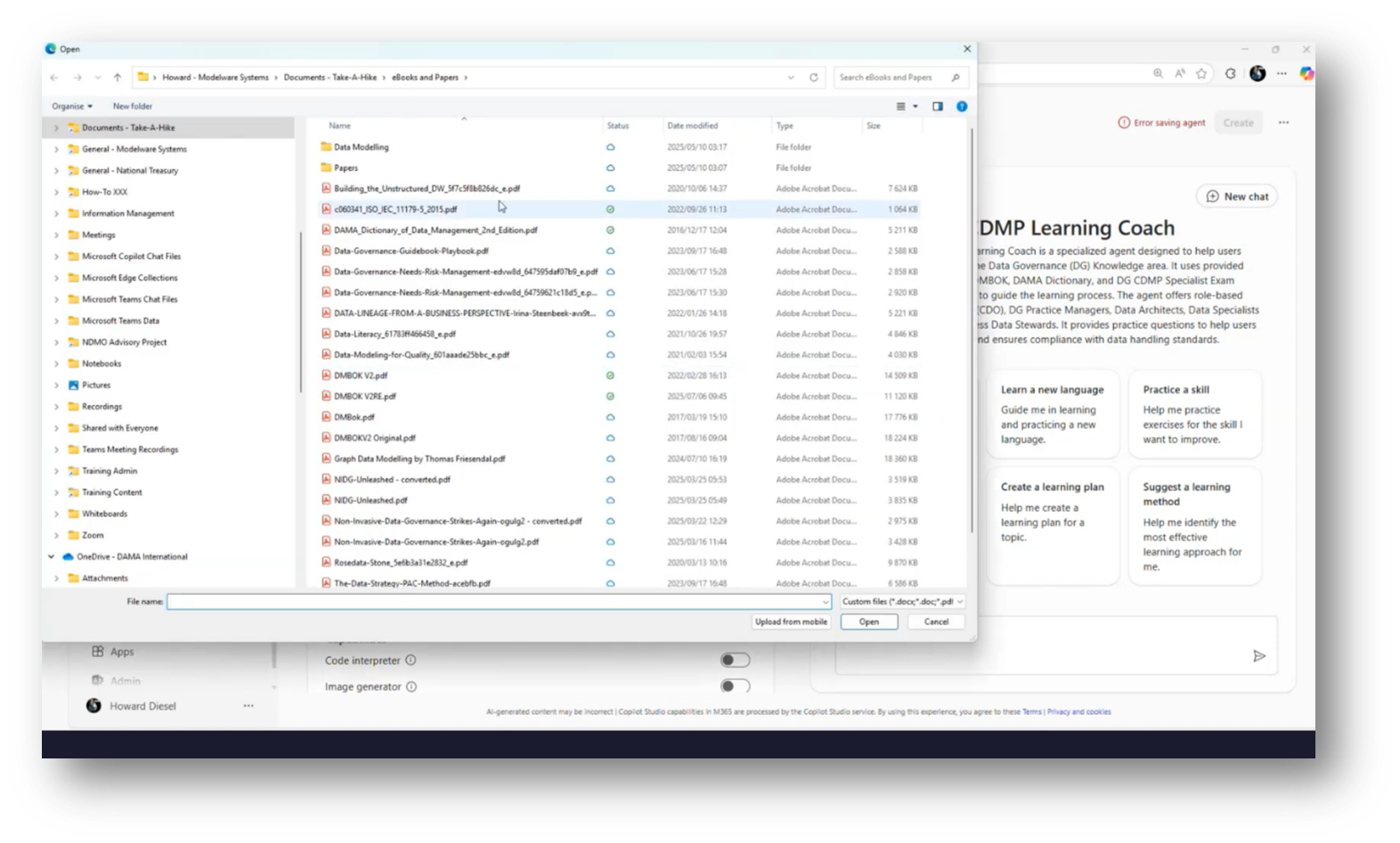Open the Terms link in the footer
This screenshot has width=1400, height=843.
pos(1031,712)
